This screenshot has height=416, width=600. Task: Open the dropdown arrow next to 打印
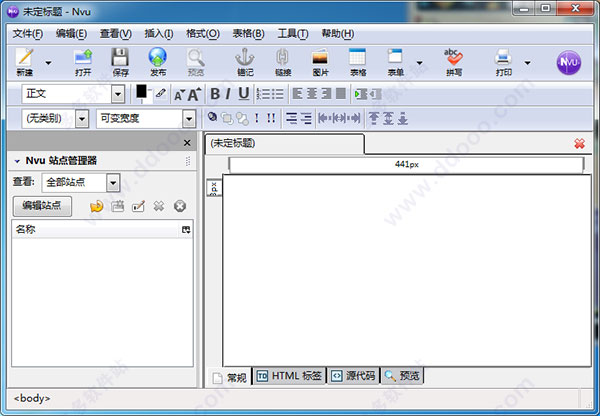click(527, 63)
